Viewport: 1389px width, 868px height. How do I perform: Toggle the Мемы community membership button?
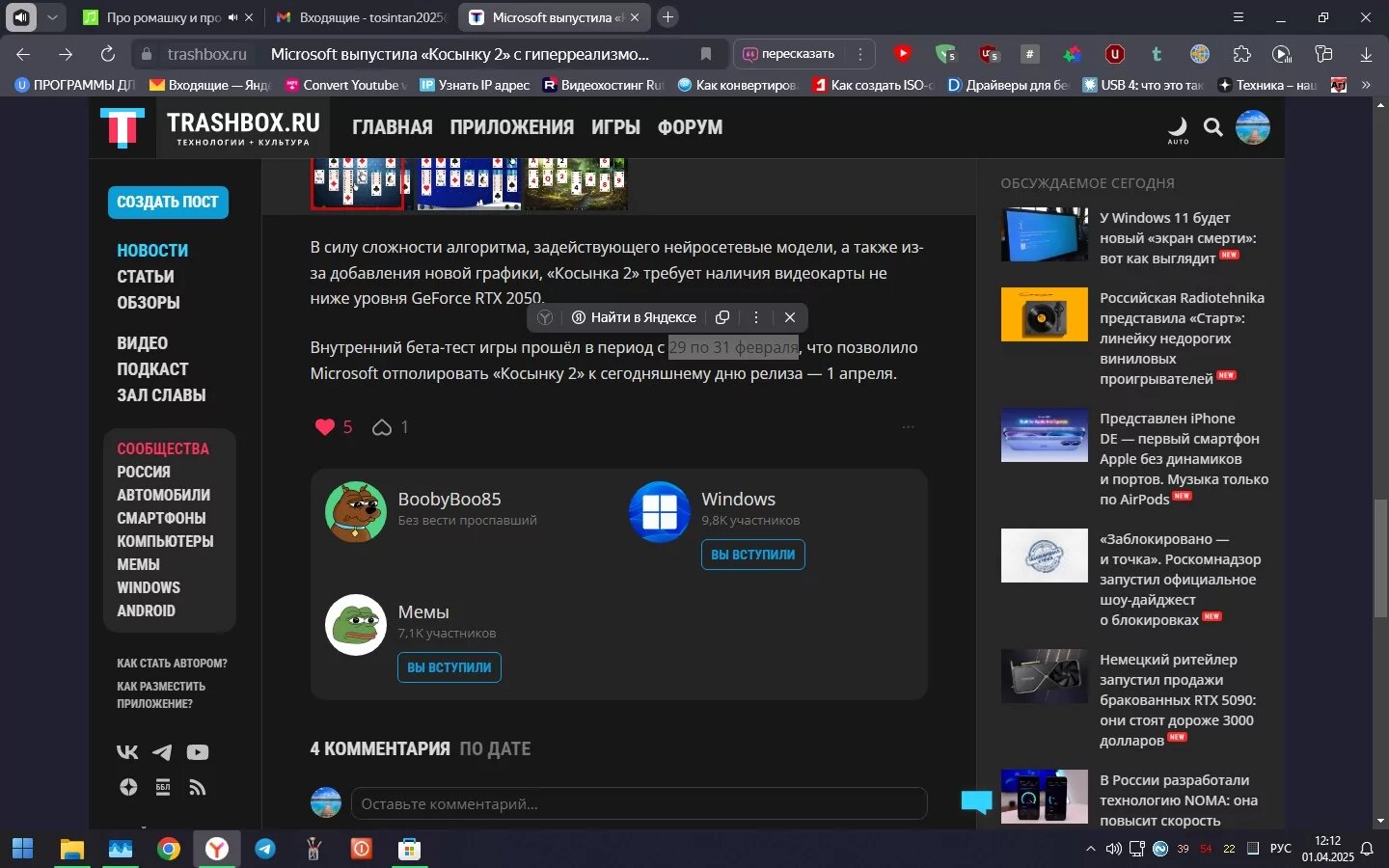449,667
